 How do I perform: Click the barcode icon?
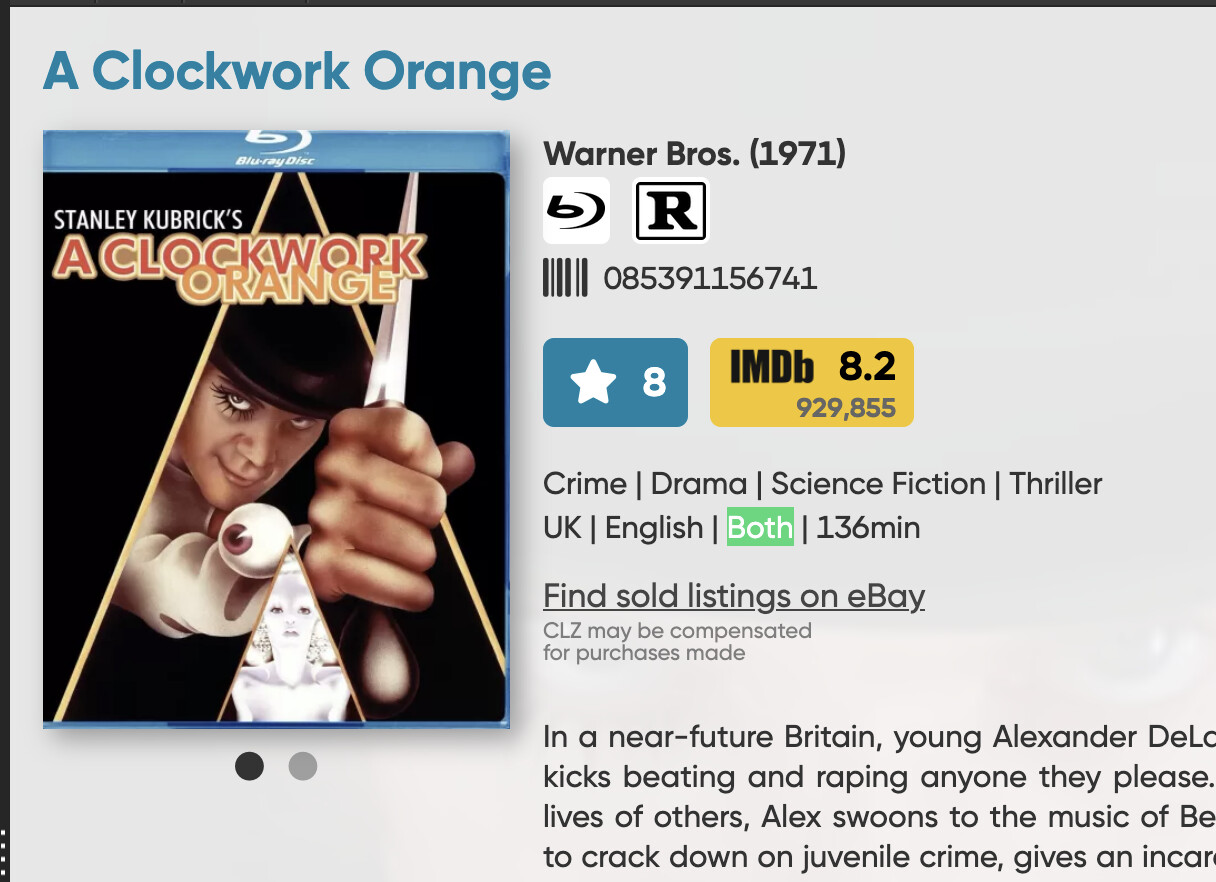coord(565,278)
